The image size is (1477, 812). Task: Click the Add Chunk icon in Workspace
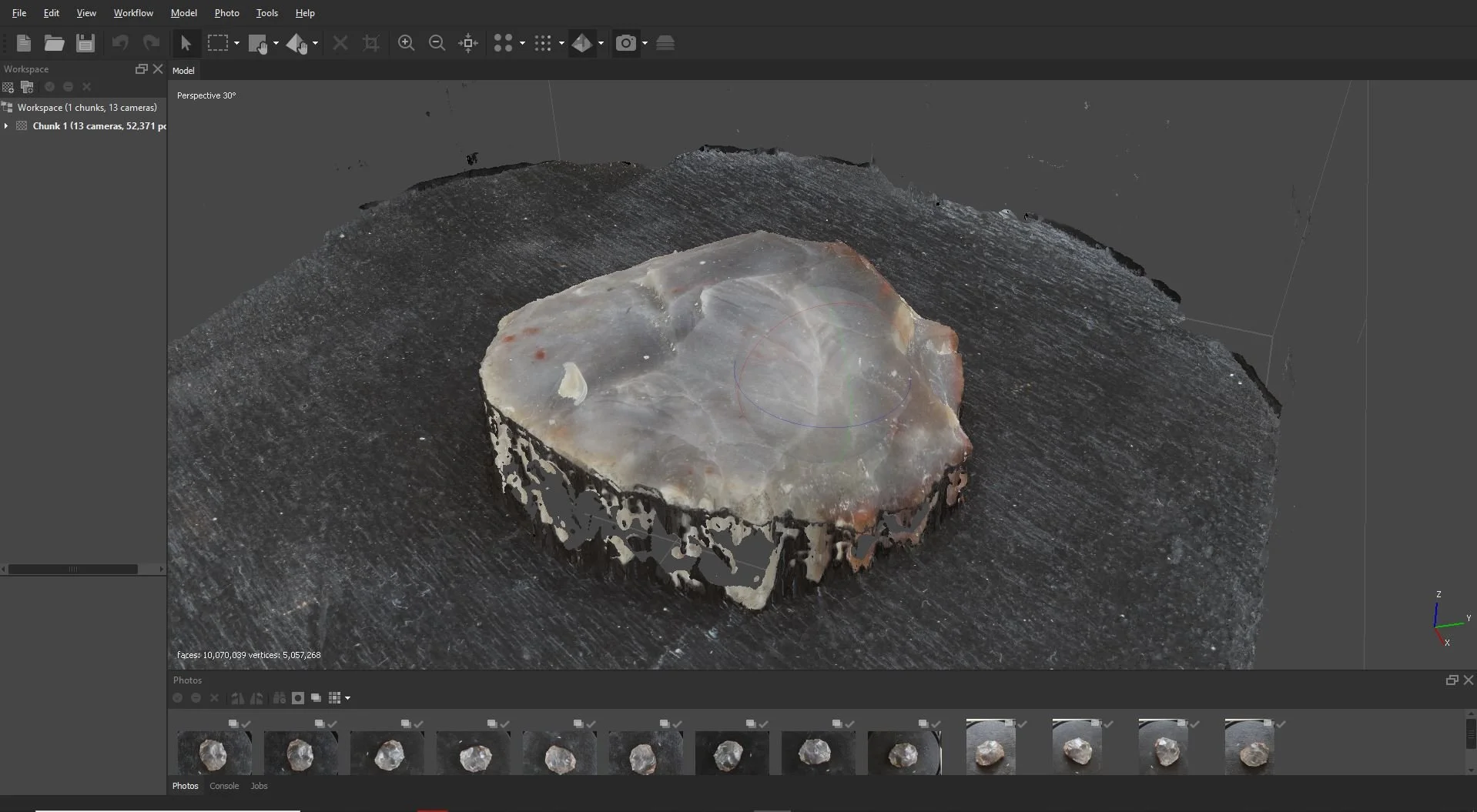tap(8, 87)
